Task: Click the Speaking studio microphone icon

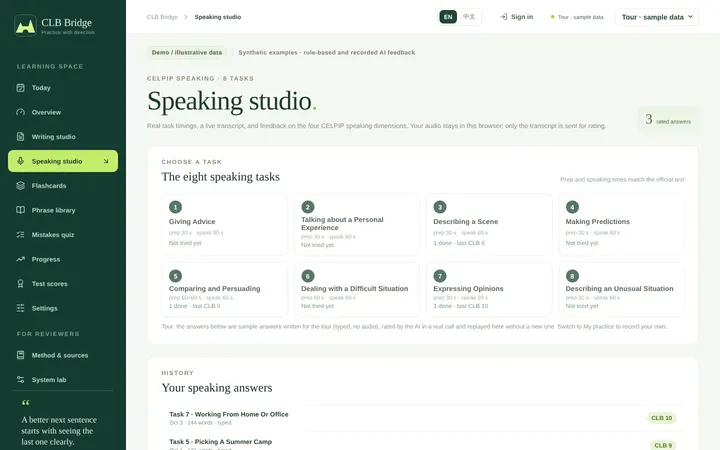Action: point(20,161)
